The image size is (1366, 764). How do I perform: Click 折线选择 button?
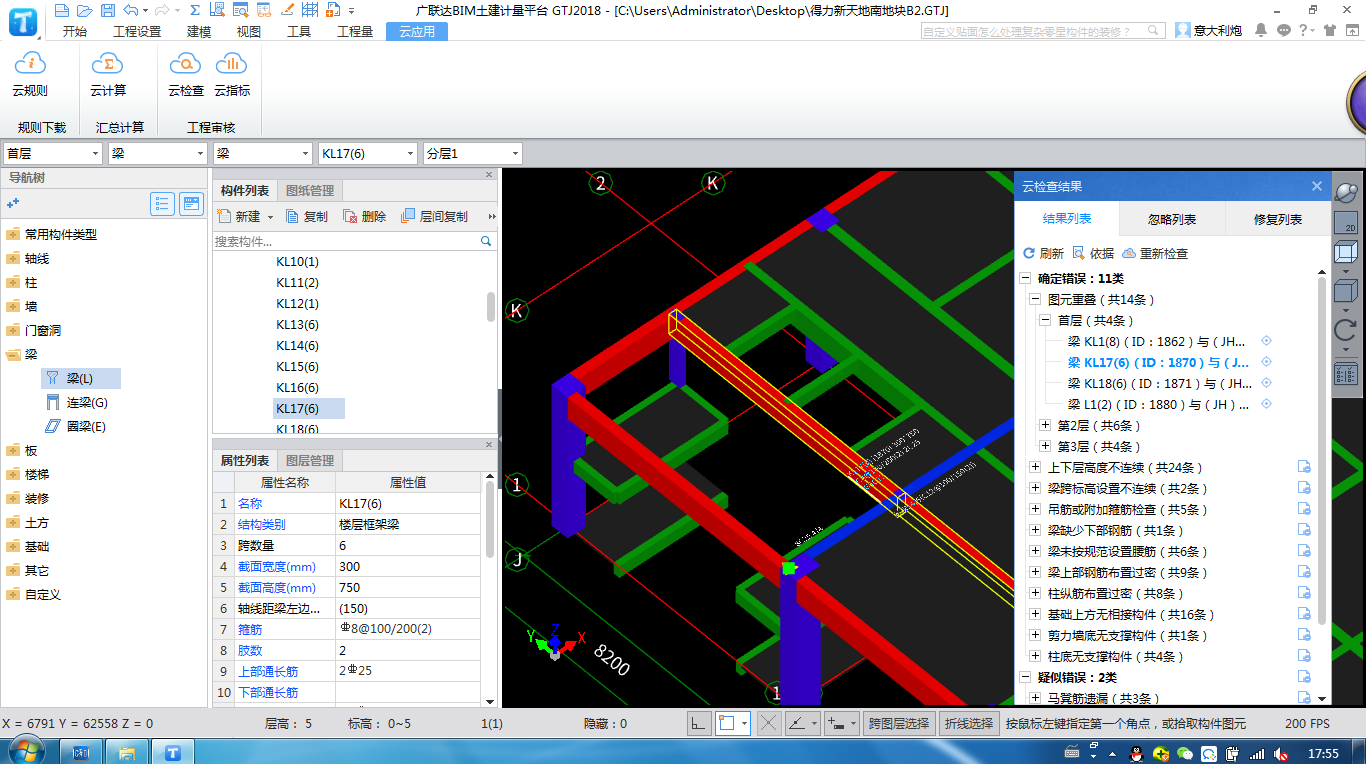tap(969, 723)
